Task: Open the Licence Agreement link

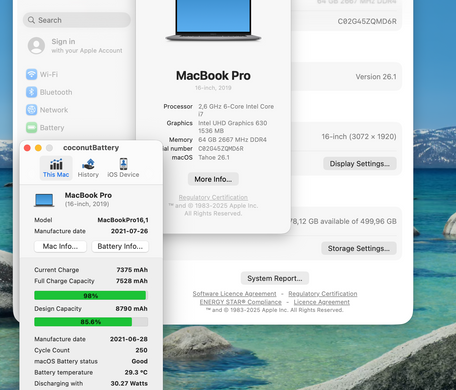Action: tap(322, 302)
